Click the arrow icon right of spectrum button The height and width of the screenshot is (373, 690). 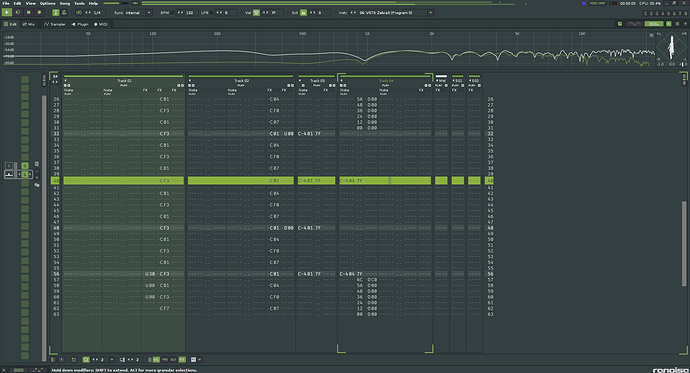click(x=668, y=24)
